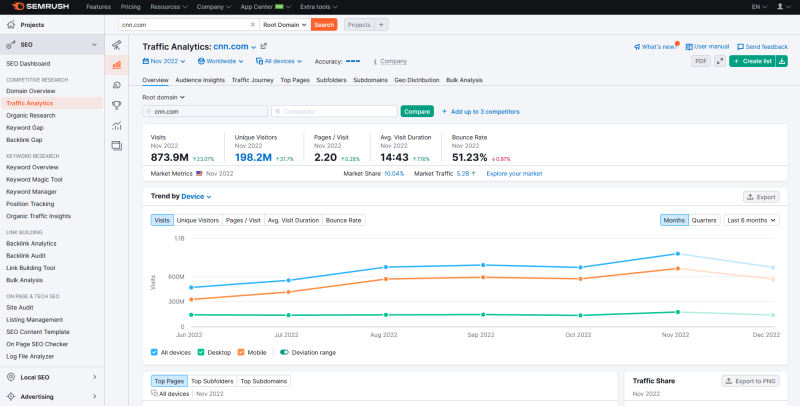The height and width of the screenshot is (406, 800).
Task: Follow the Explore your market link
Action: click(x=514, y=173)
